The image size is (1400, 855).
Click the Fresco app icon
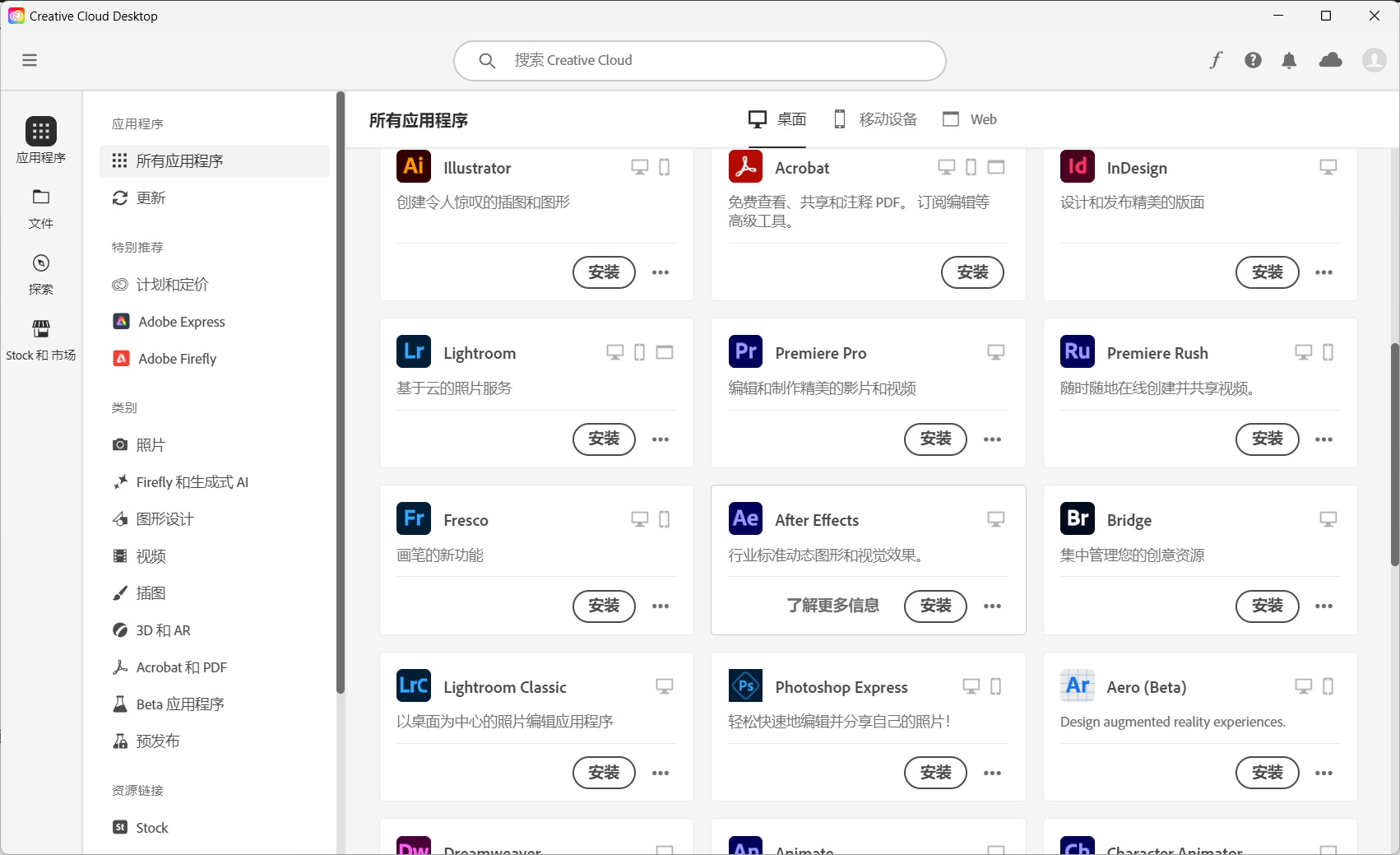click(x=414, y=518)
